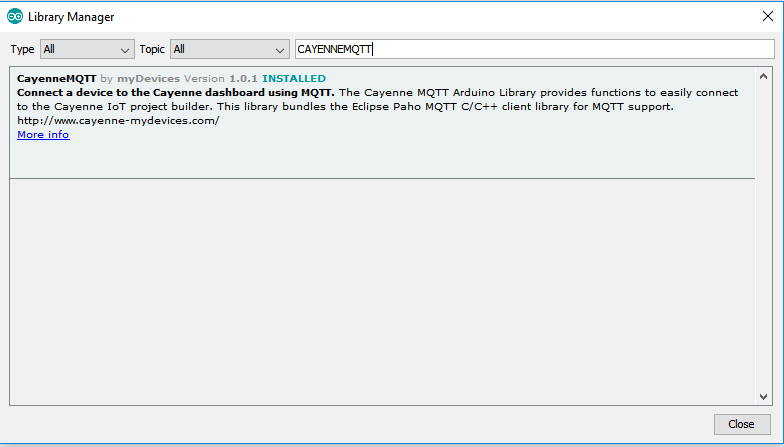Click the http://www.cayenne-mydevices.com/ URL text

pyautogui.click(x=118, y=120)
